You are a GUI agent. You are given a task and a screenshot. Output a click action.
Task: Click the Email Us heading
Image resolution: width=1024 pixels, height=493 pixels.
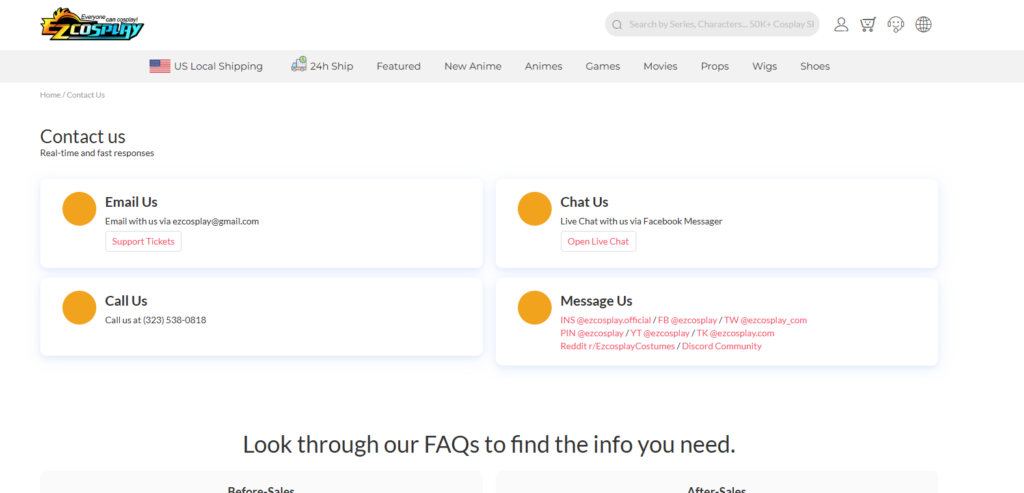tap(131, 202)
